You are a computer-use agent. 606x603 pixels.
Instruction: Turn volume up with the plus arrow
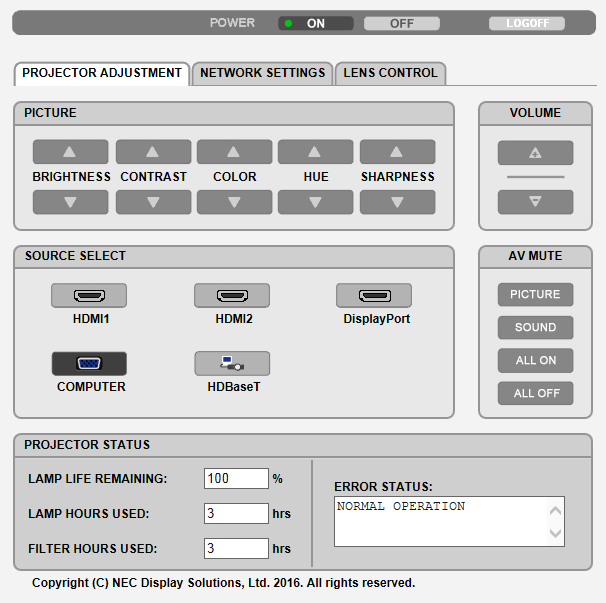coord(535,153)
